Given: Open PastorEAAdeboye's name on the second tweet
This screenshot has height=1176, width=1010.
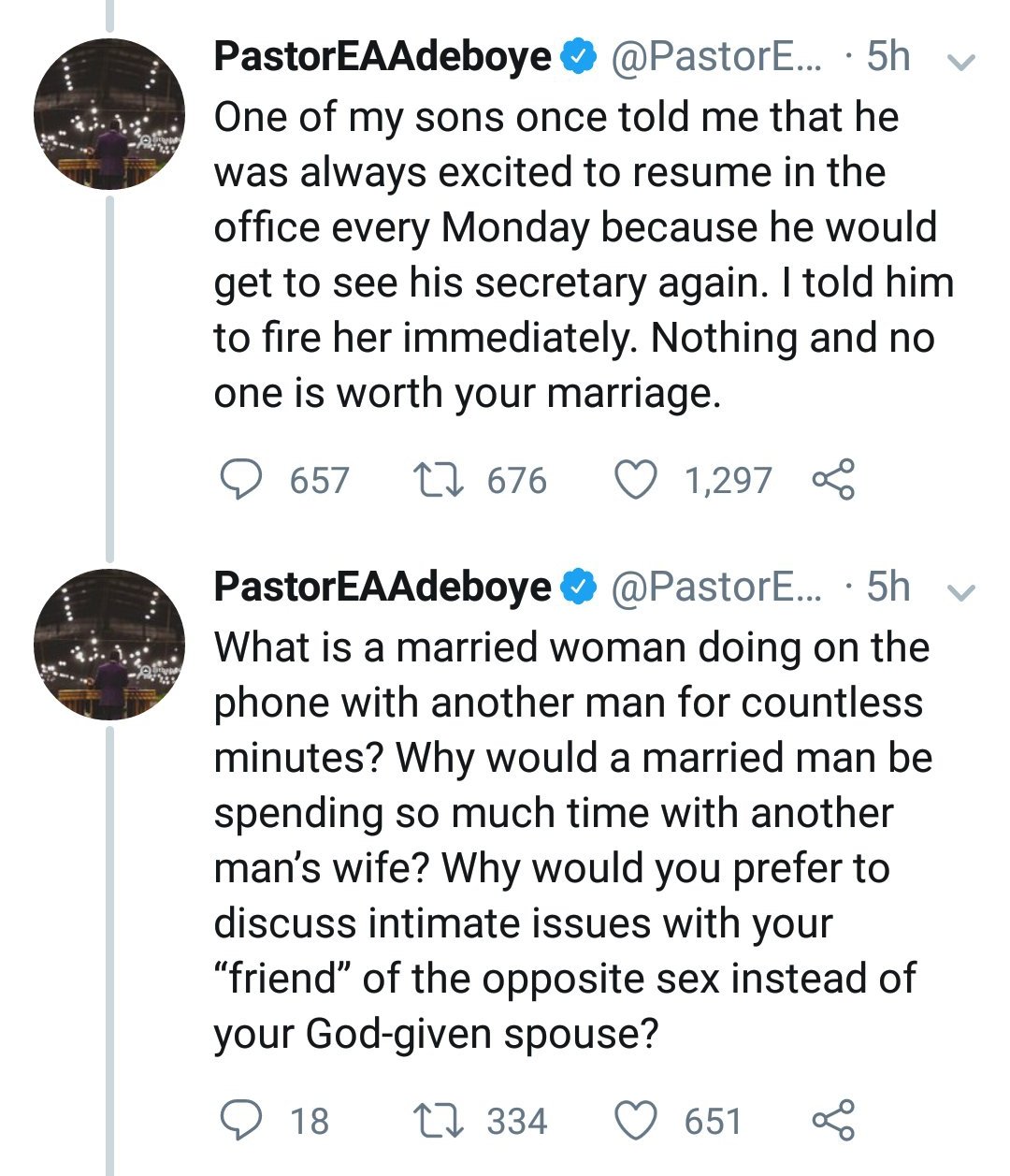Looking at the screenshot, I should 382,587.
